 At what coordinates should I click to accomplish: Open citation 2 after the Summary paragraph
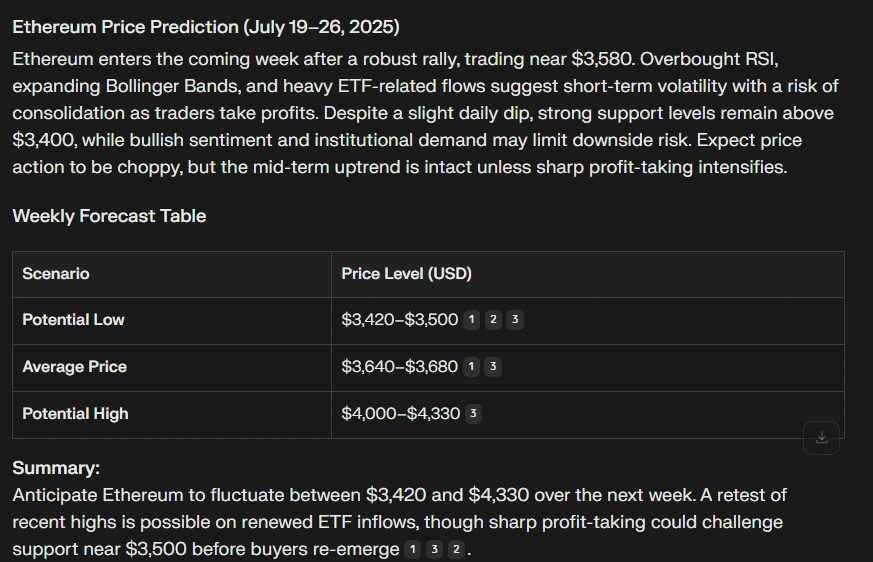tap(456, 550)
